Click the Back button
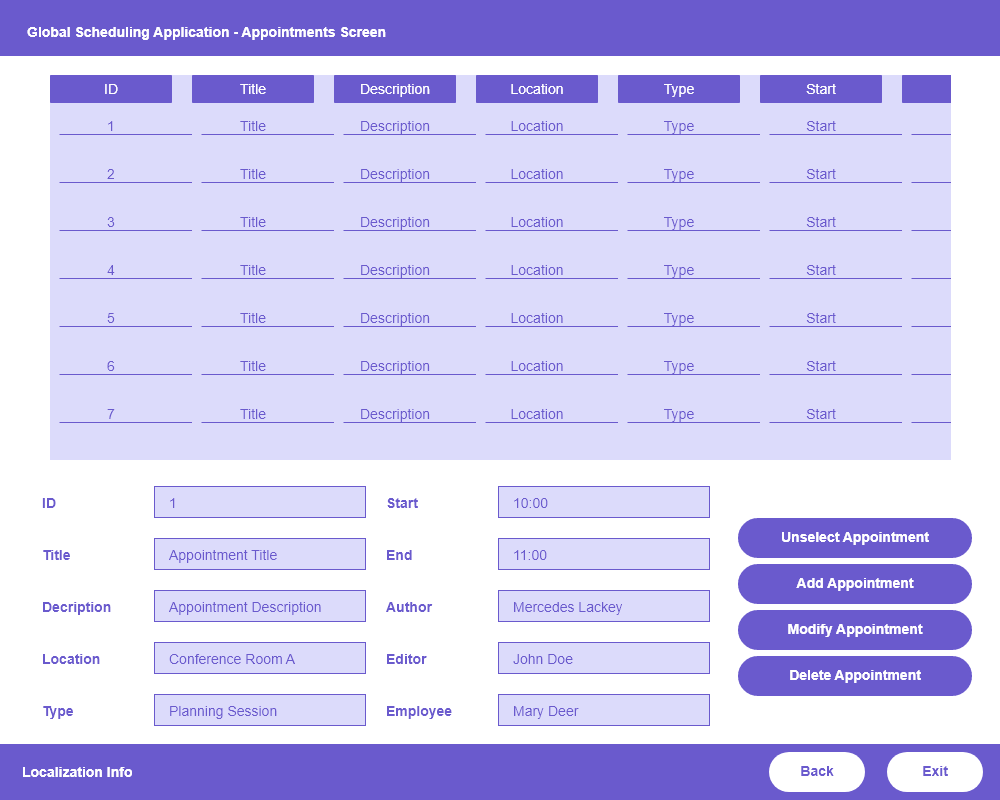 (x=816, y=771)
